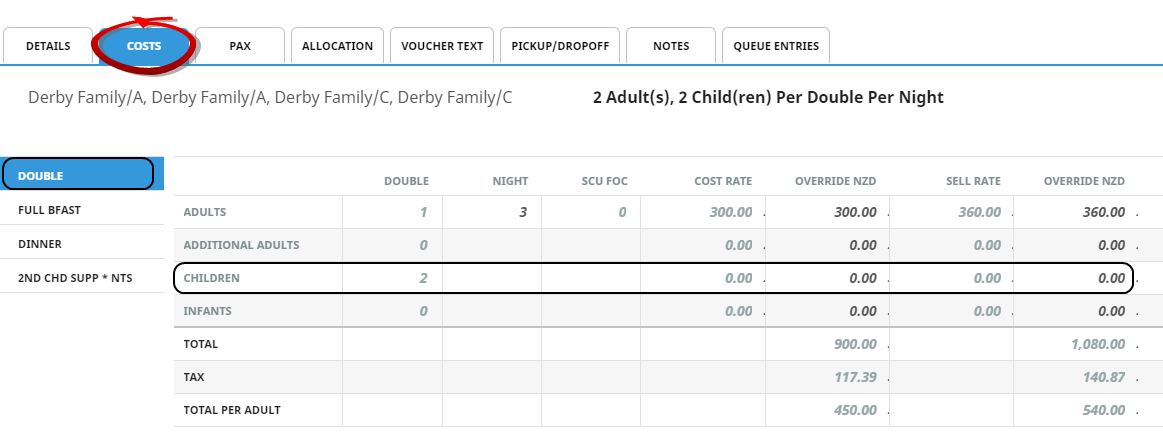The image size is (1163, 441).
Task: Show the Queue Entries tab
Action: pyautogui.click(x=776, y=46)
